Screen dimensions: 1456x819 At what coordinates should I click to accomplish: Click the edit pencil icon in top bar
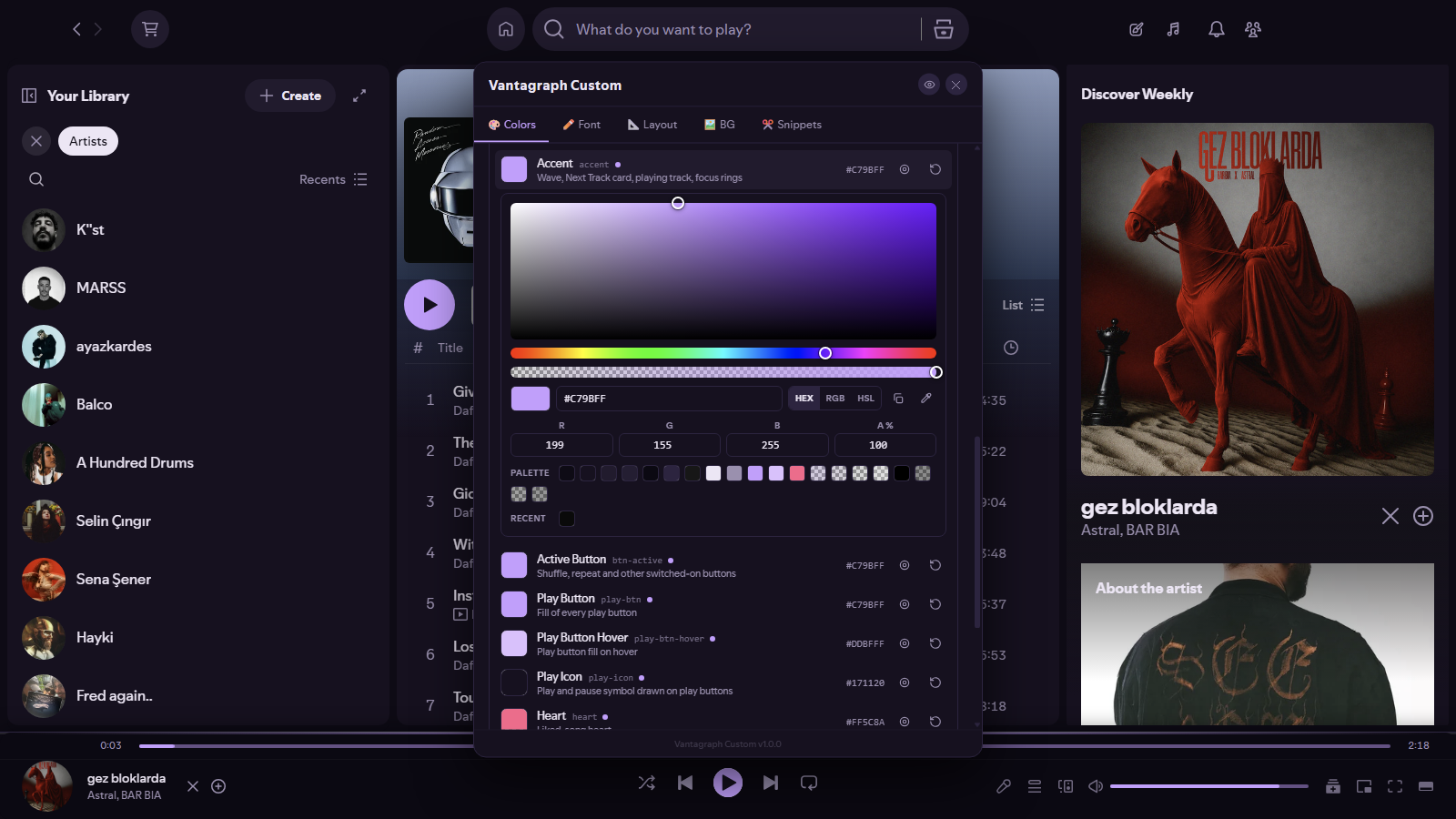1137,29
